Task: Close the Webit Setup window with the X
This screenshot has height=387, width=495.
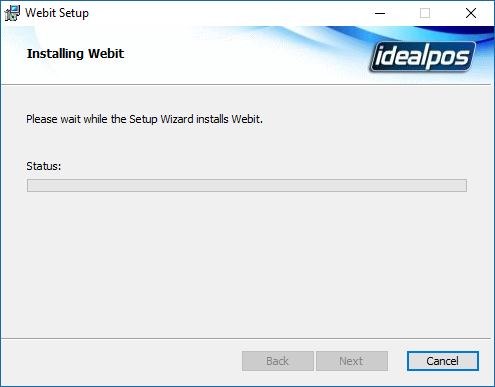Action: pos(471,13)
